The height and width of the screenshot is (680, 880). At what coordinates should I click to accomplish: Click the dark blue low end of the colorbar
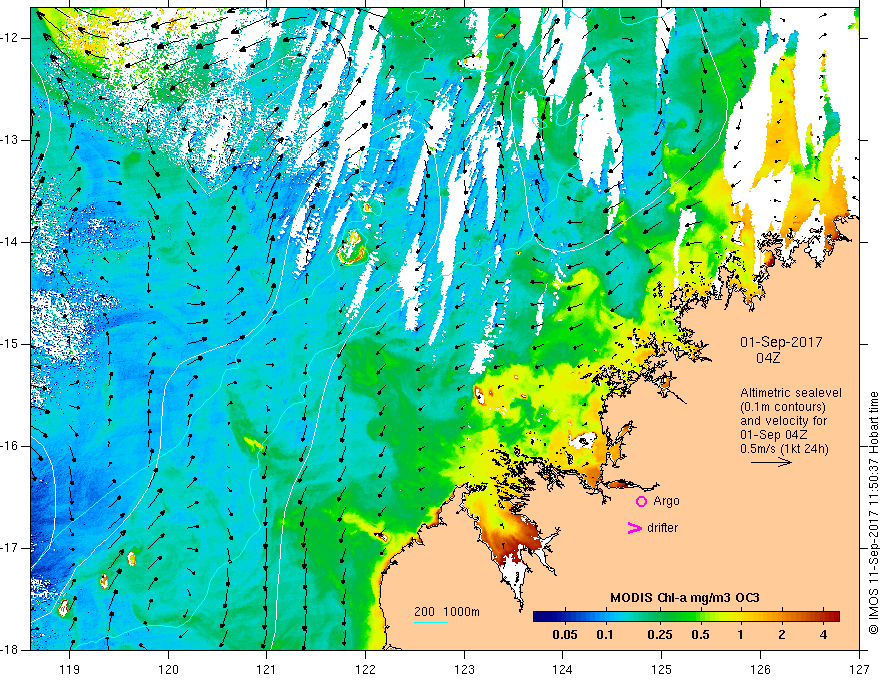coord(543,617)
